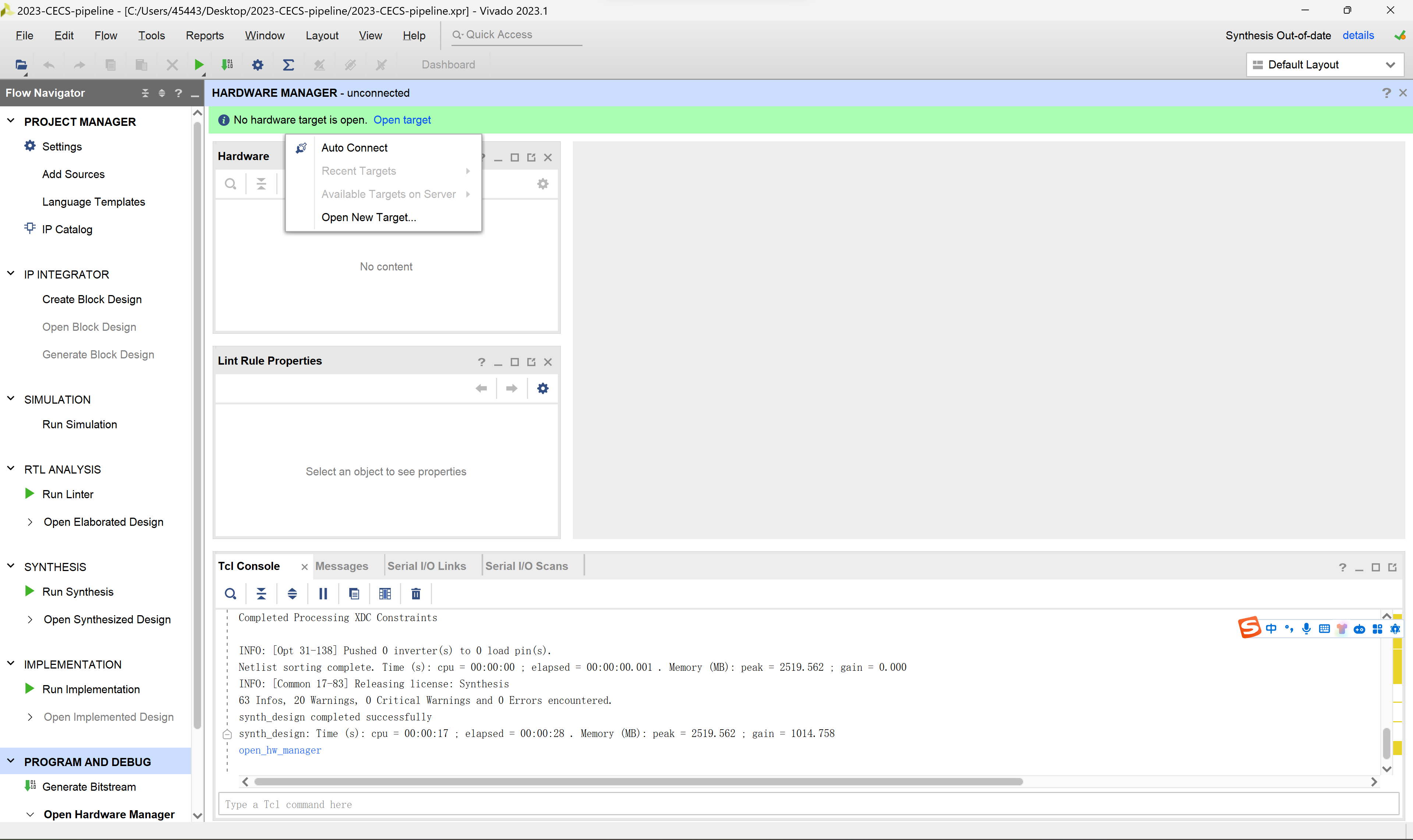Screen dimensions: 1413x840
Task: Click the Generate Bitstream toolbar icon
Action: (227, 64)
